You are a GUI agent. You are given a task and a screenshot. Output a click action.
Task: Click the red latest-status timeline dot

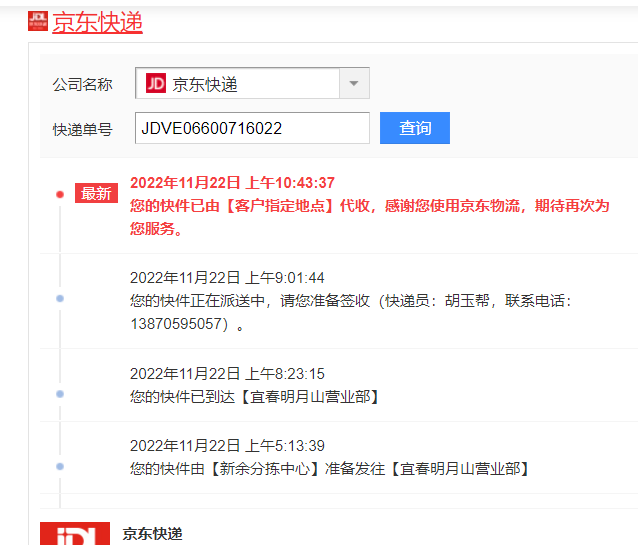60,195
